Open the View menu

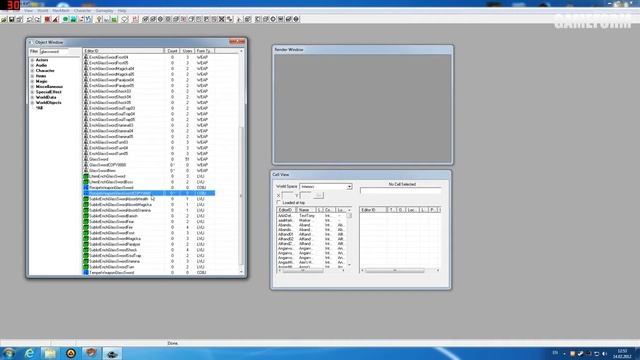pos(29,11)
